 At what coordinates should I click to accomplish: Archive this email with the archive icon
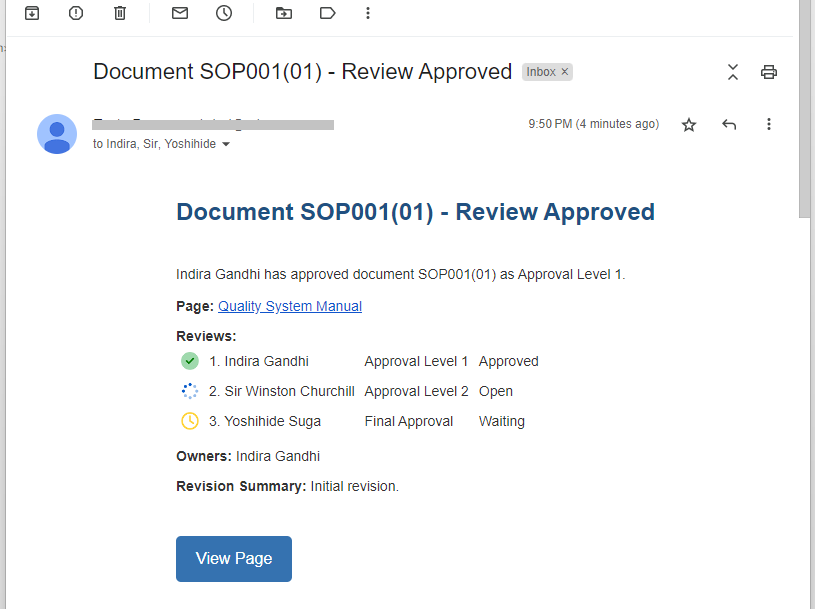pos(32,13)
